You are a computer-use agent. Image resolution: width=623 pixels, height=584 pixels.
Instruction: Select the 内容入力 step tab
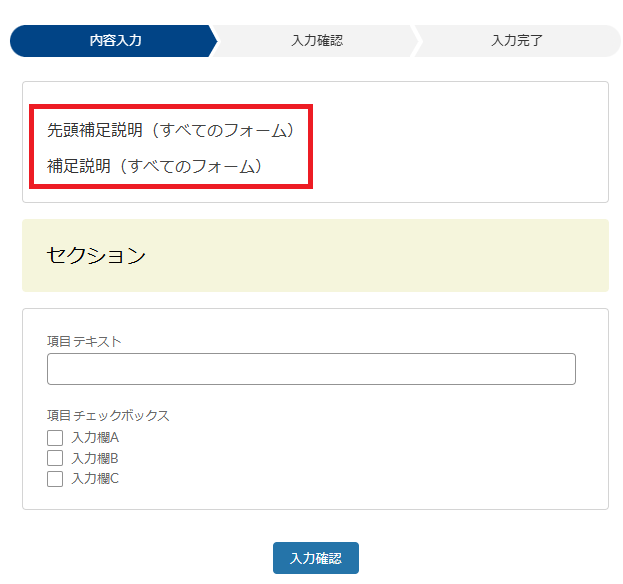click(x=113, y=41)
